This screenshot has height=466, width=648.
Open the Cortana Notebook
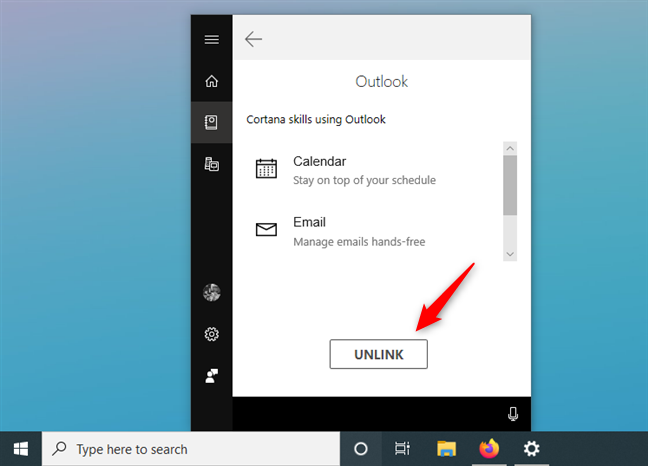click(211, 122)
